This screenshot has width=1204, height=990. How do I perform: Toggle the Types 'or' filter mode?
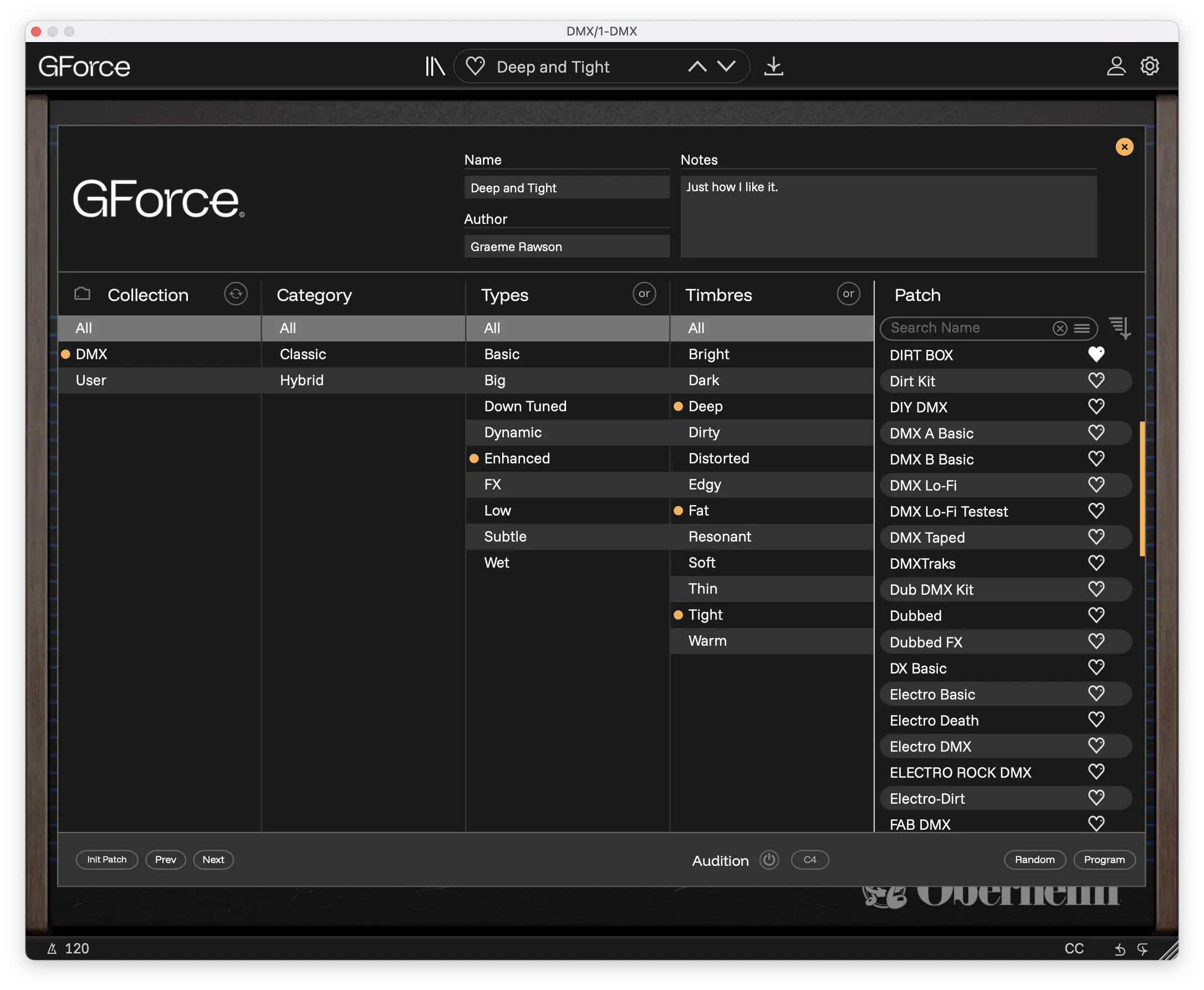644,294
